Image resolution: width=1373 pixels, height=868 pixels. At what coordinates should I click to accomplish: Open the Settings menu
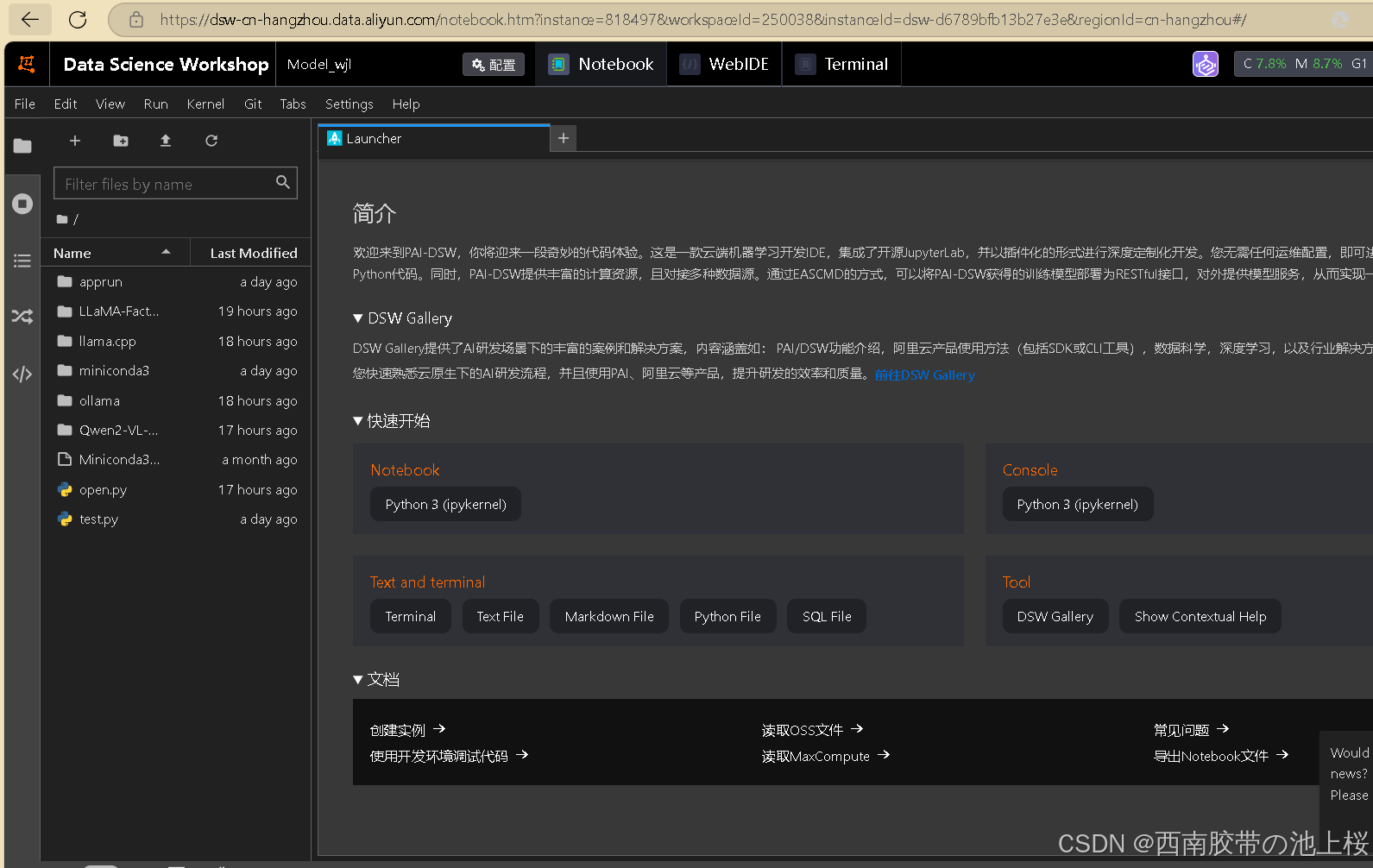350,104
